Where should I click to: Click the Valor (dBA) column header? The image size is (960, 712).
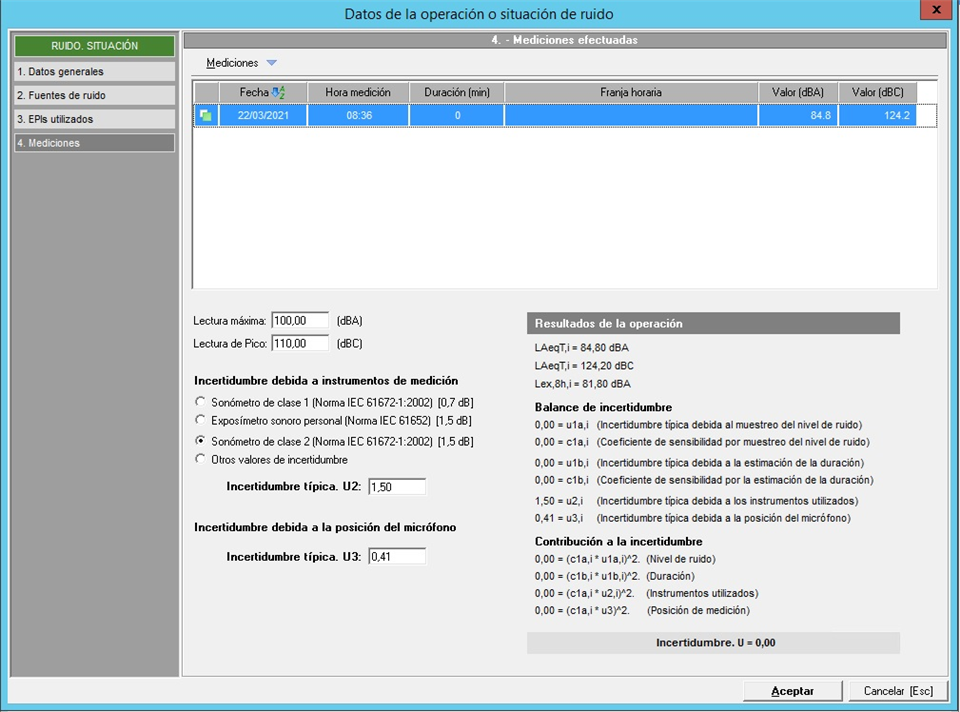point(797,92)
